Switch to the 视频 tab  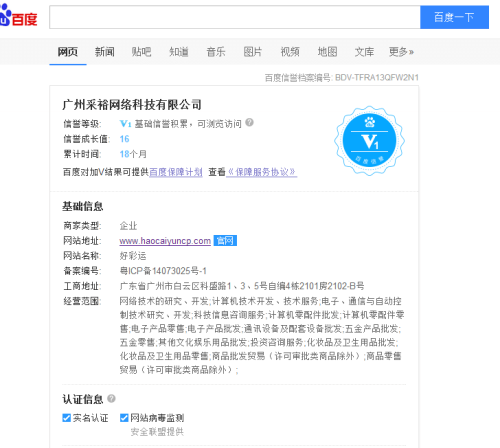(290, 52)
